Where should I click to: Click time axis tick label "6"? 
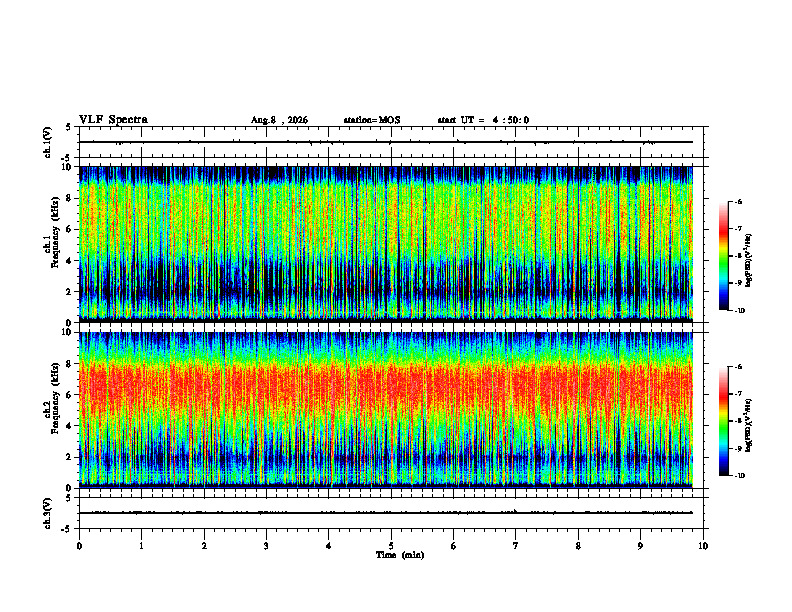point(454,546)
